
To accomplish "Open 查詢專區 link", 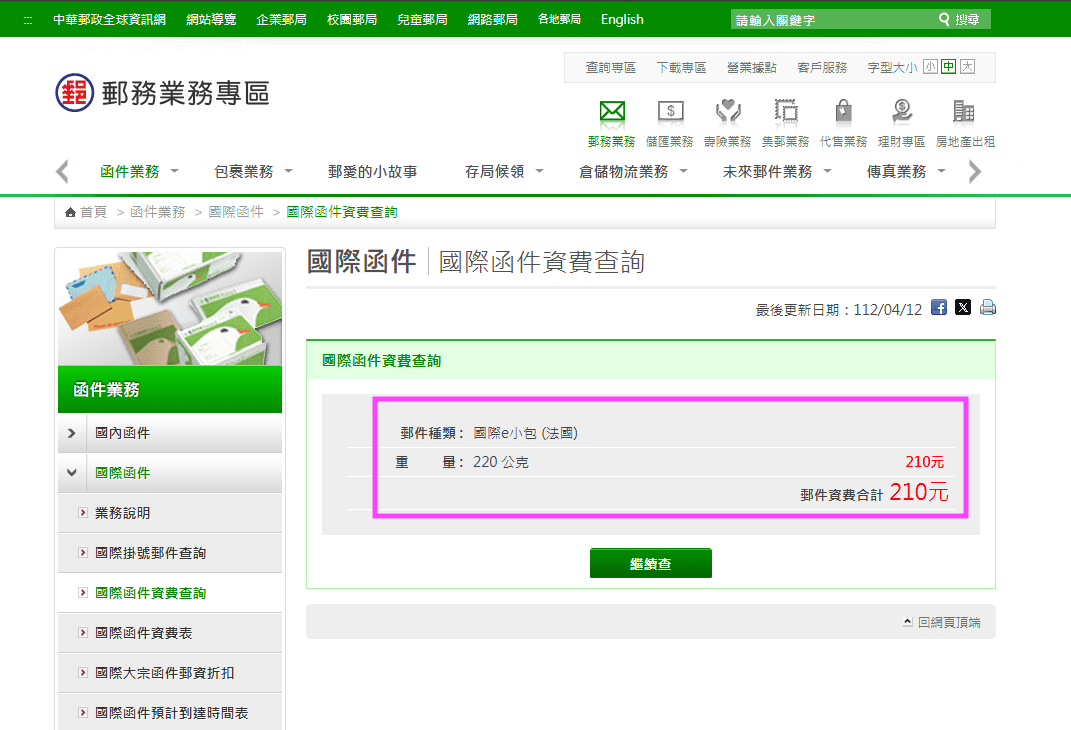I will point(611,68).
